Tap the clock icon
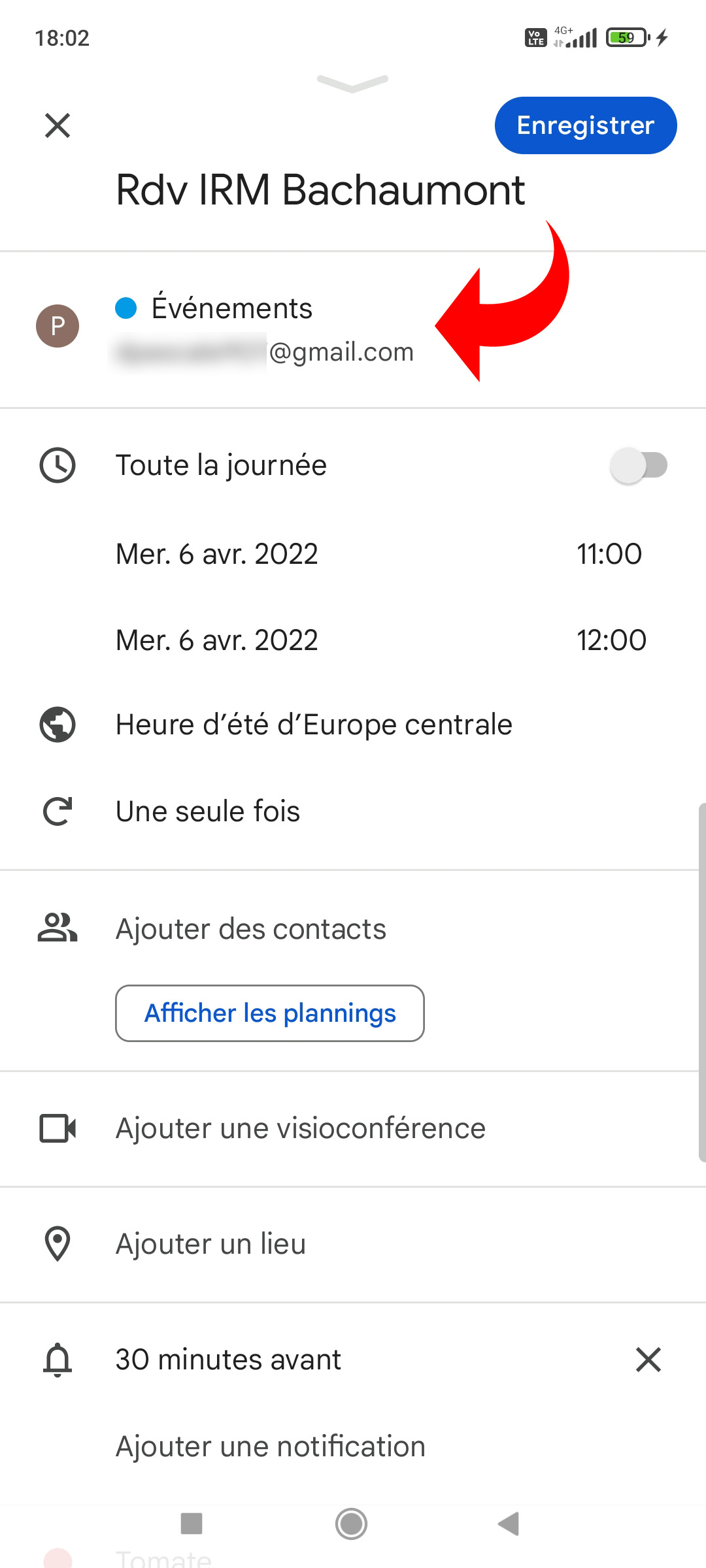The image size is (706, 1568). coord(58,465)
